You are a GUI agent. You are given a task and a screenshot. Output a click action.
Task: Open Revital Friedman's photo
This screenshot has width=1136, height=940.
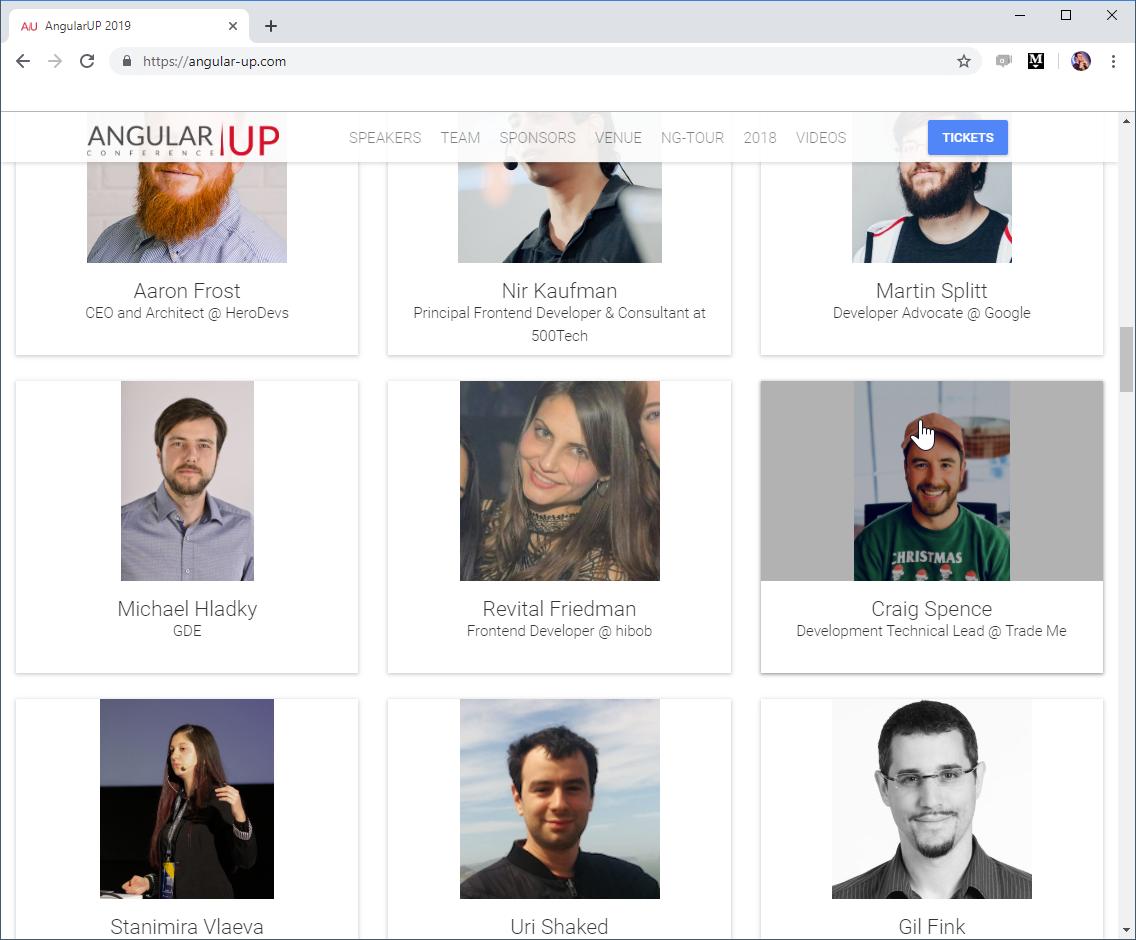pos(560,481)
